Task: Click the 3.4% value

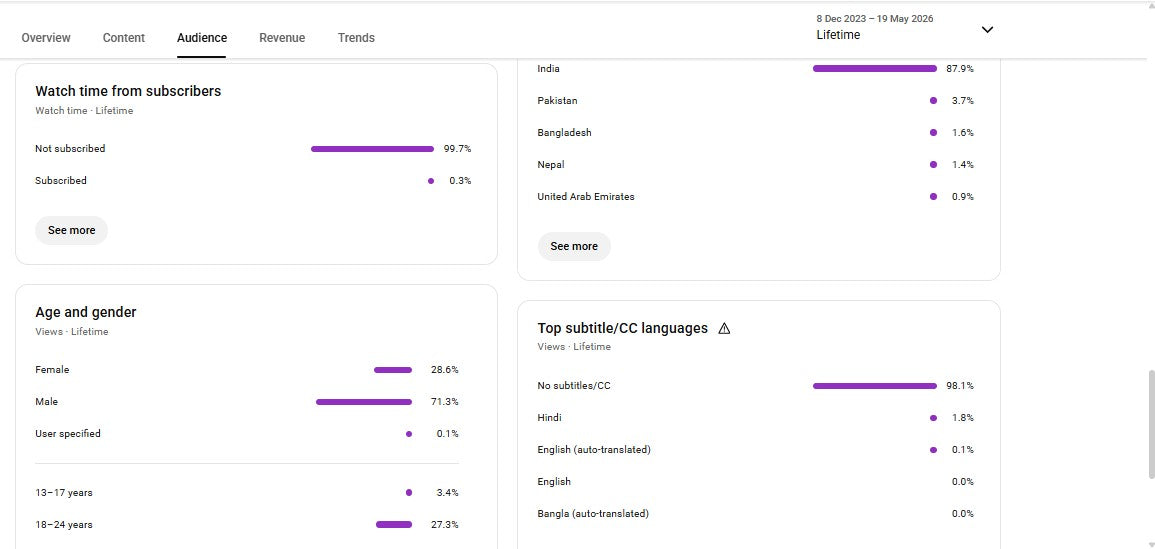Action: 447,492
